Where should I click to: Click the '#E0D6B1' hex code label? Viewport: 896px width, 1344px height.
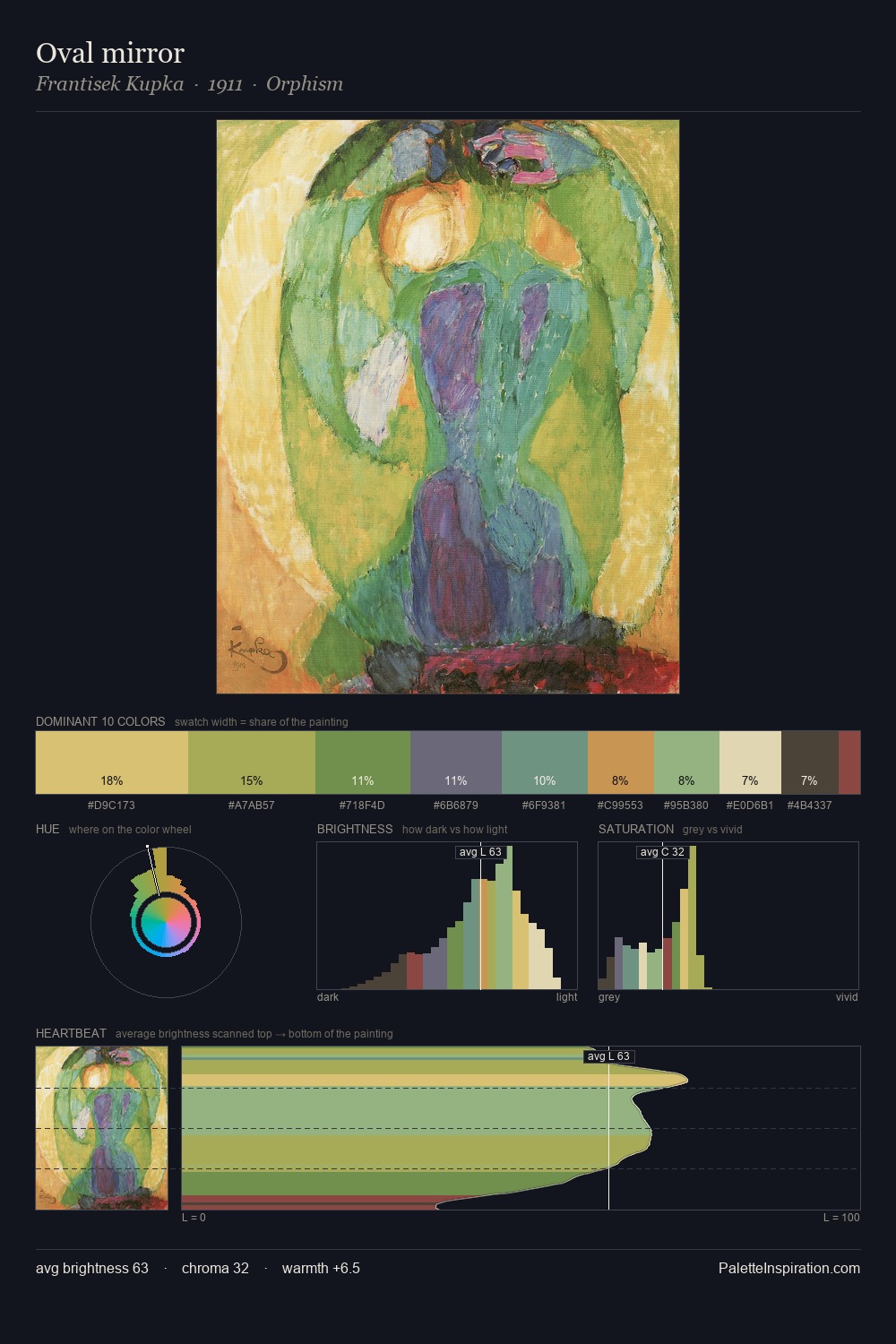point(750,806)
